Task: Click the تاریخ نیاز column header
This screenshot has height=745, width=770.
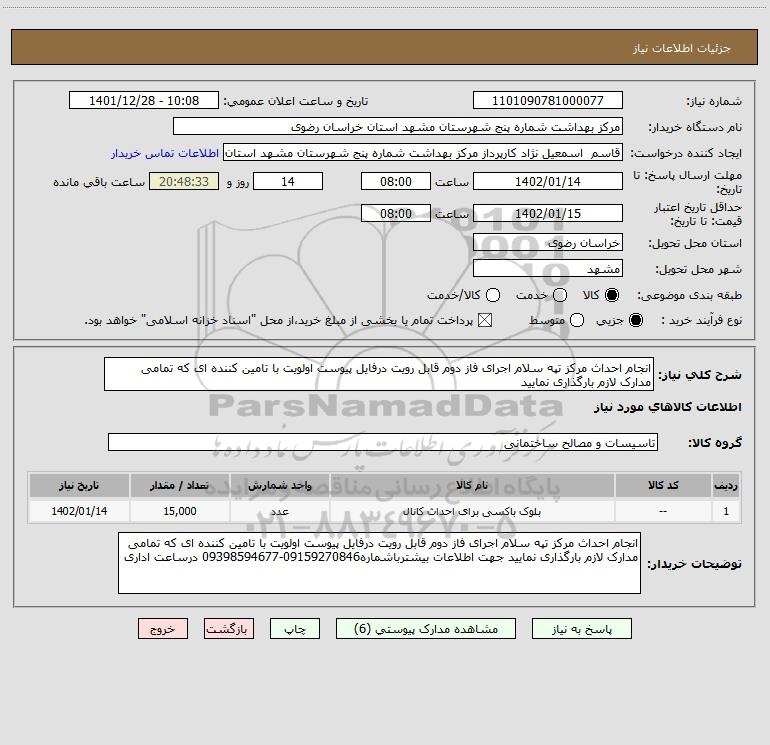Action: (79, 485)
